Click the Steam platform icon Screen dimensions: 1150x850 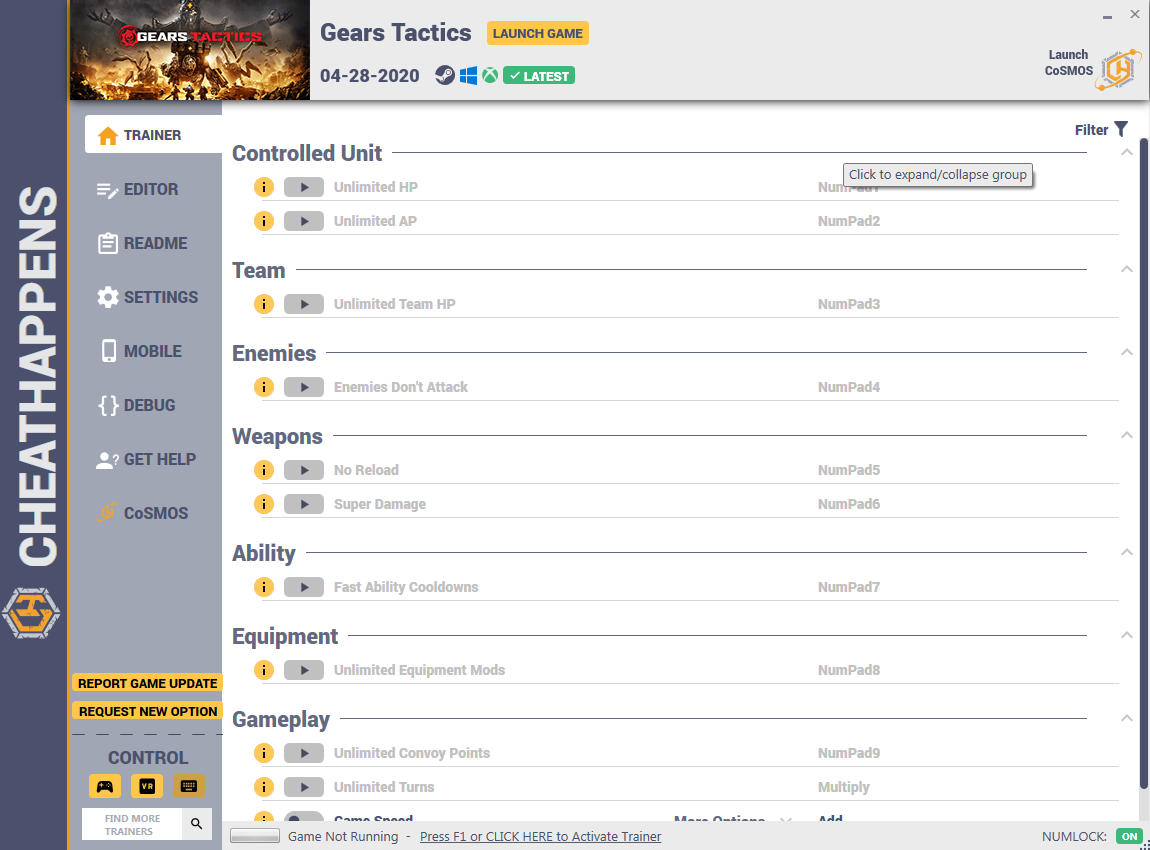pyautogui.click(x=444, y=76)
